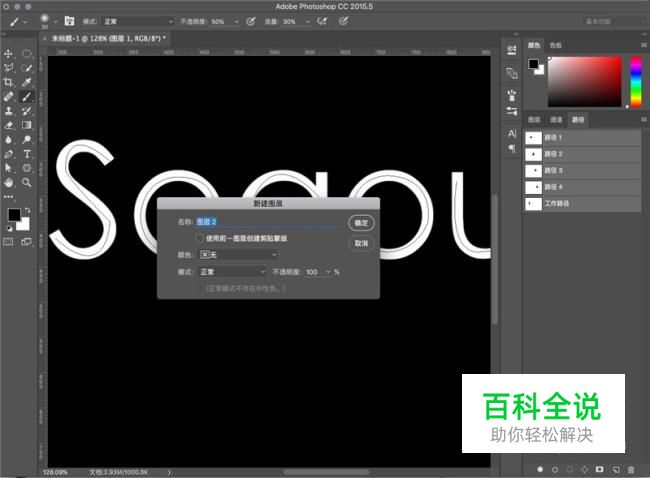The width and height of the screenshot is (650, 478).
Task: Enable airbrush-style build-up
Action: click(x=322, y=21)
